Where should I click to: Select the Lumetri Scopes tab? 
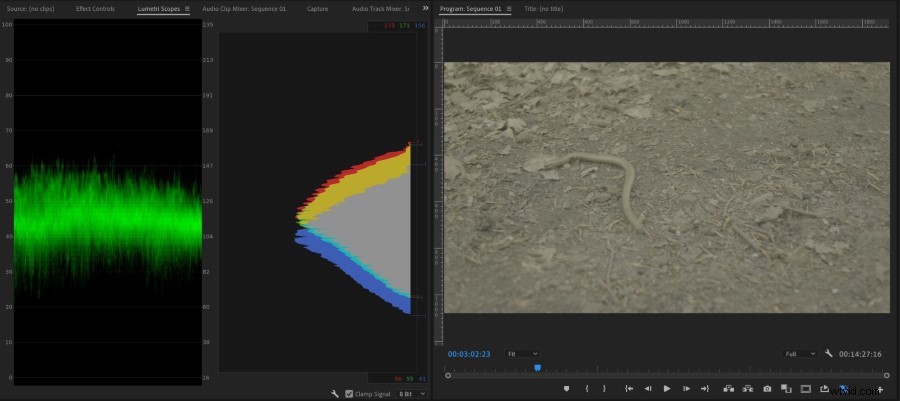pos(158,9)
